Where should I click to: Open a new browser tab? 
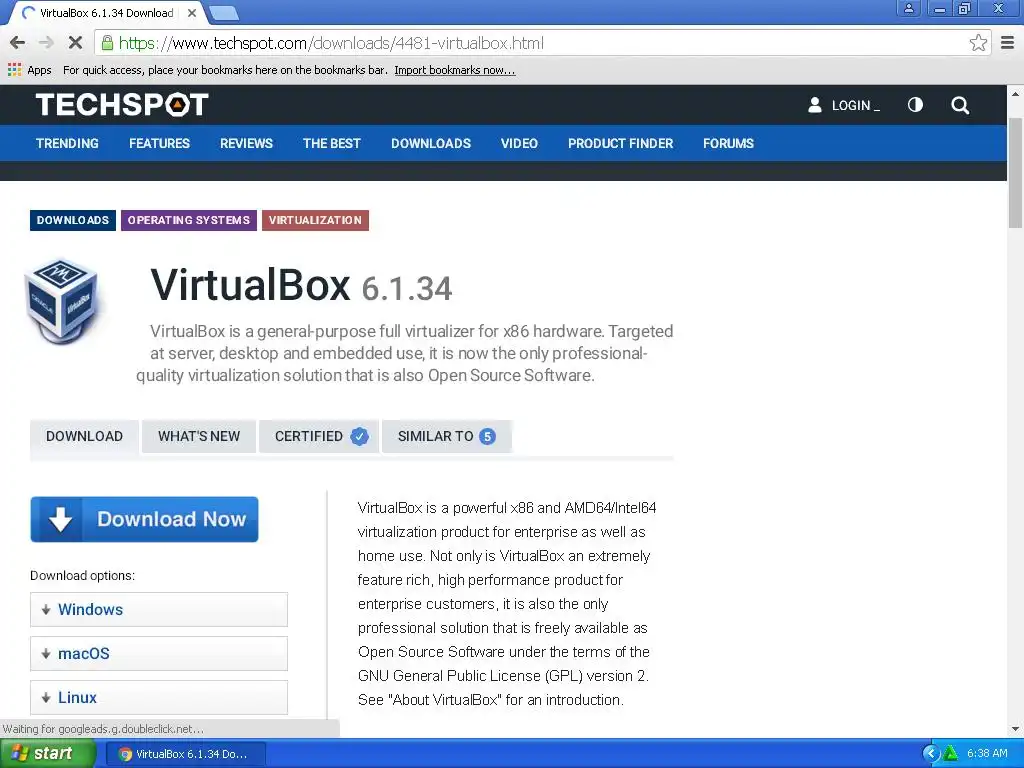point(224,12)
